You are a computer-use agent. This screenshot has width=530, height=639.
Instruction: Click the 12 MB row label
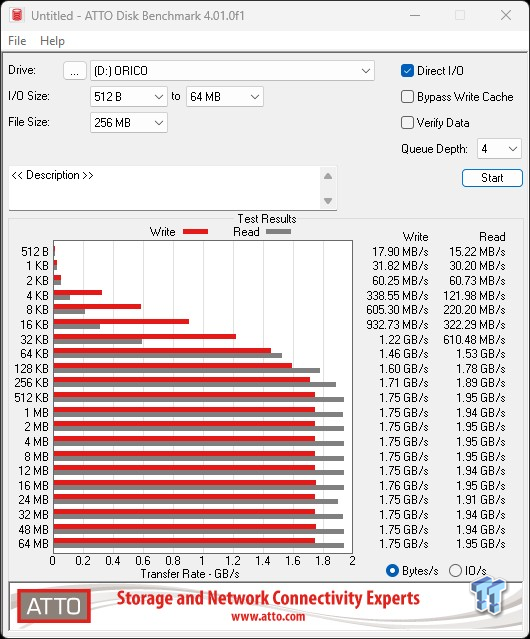point(33,471)
